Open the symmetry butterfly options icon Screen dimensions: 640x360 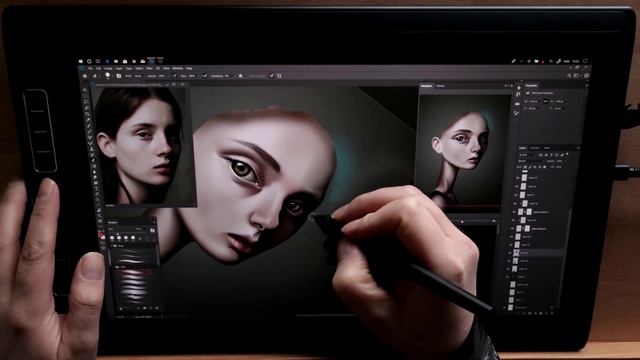click(x=279, y=76)
